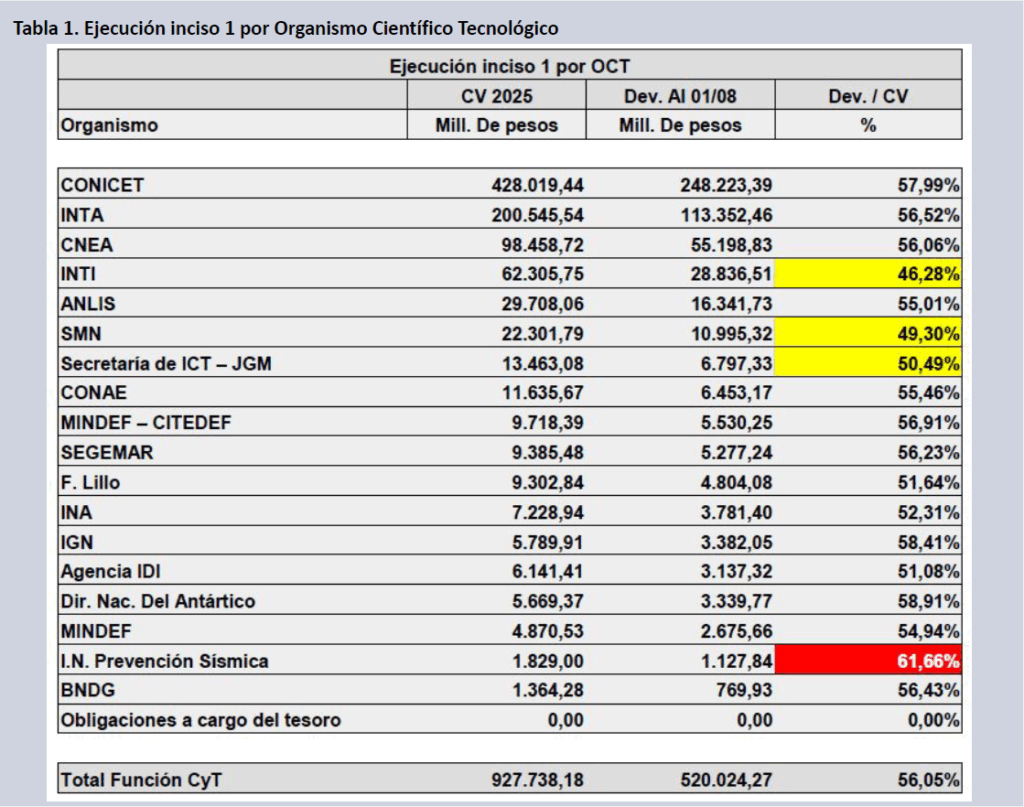Image resolution: width=1024 pixels, height=807 pixels.
Task: Select the 'MINDEF – CITEDEF' row label
Action: pos(146,423)
